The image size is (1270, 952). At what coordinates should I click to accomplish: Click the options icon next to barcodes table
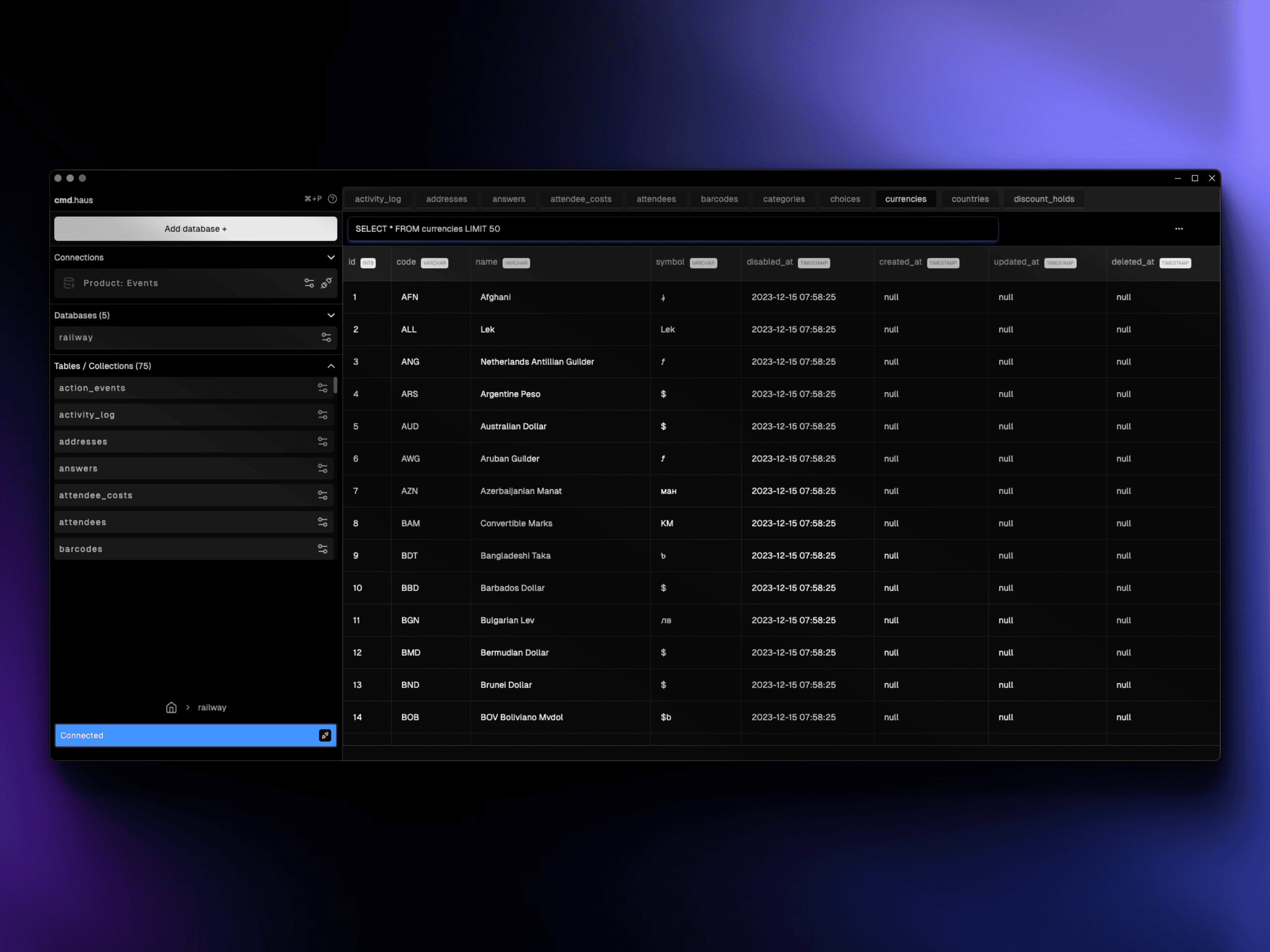tap(323, 549)
